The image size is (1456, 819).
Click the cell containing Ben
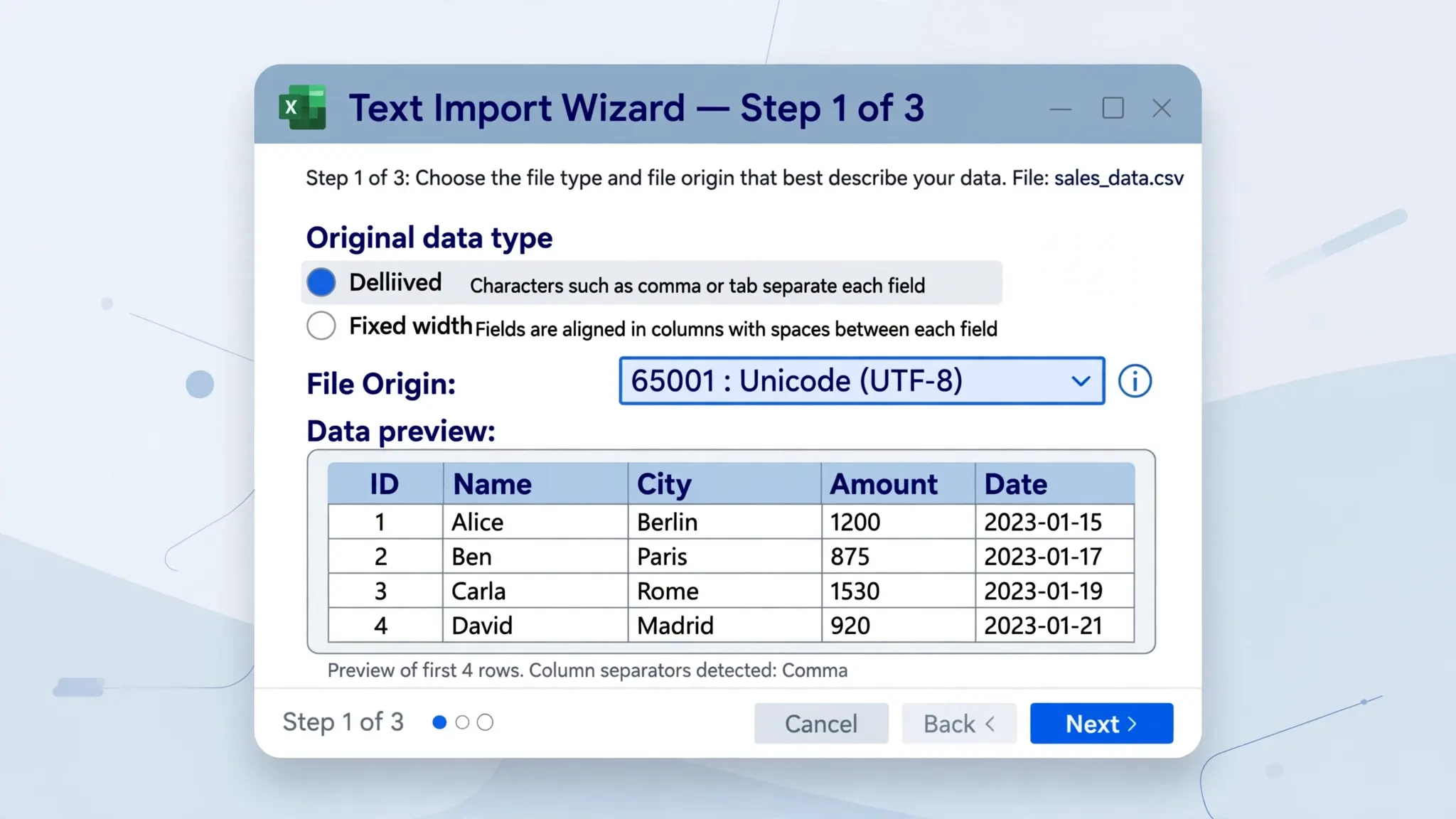click(535, 556)
